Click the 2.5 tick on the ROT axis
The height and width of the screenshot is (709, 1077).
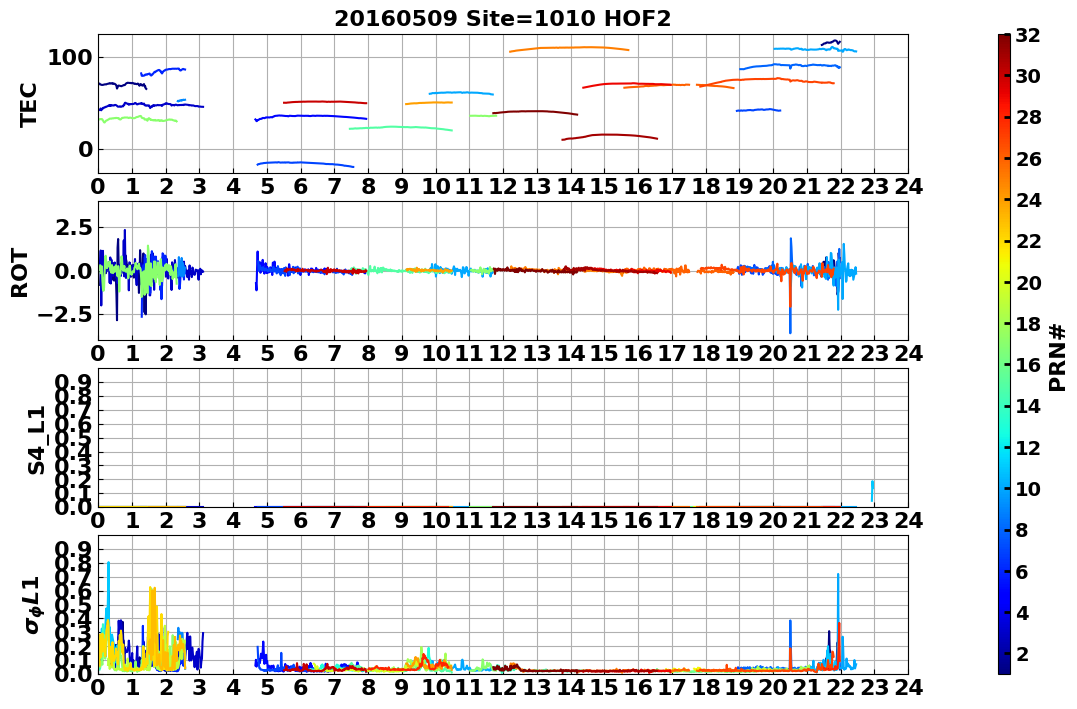(73, 227)
